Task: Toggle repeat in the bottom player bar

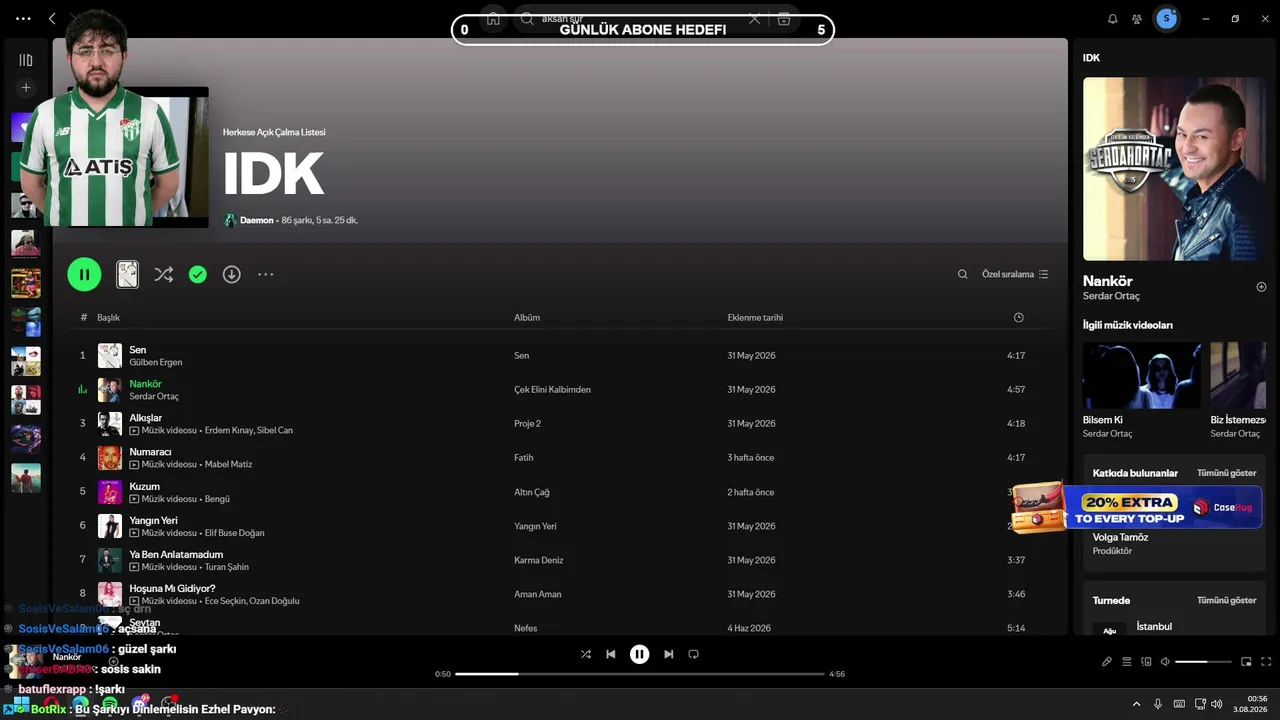Action: (x=693, y=654)
